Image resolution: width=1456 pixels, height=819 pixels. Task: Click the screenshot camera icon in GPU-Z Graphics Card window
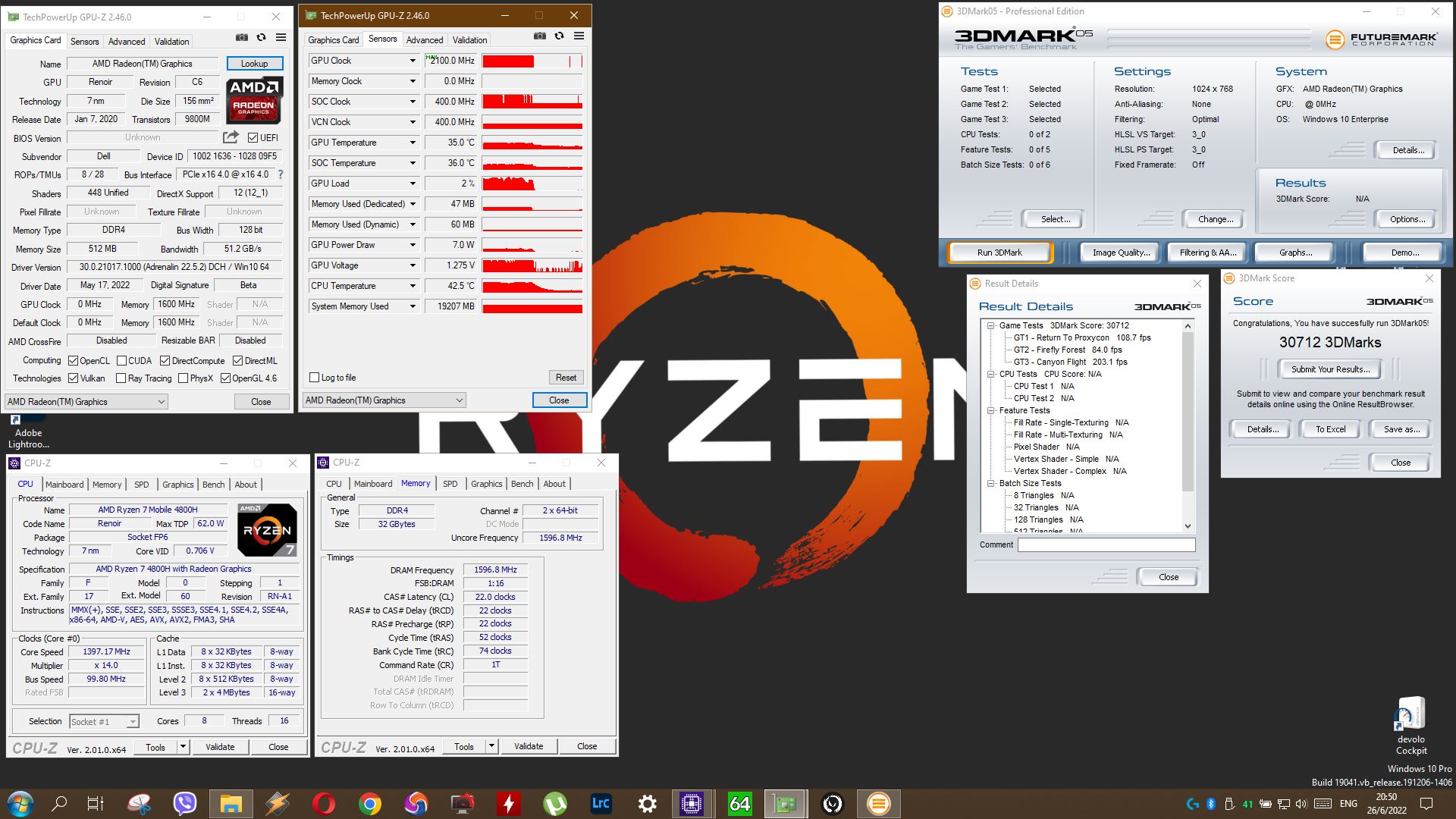(x=241, y=37)
